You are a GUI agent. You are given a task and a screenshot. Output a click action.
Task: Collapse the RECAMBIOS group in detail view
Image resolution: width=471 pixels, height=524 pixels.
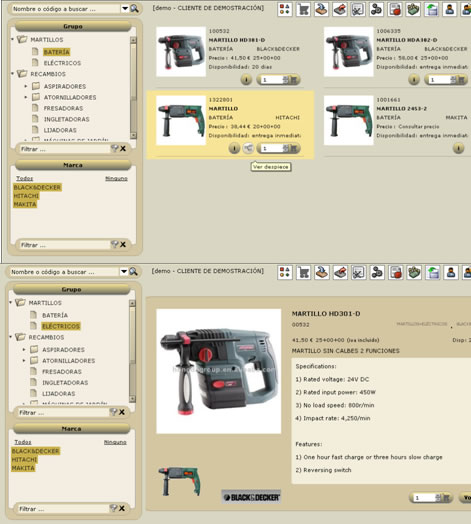pyautogui.click(x=11, y=337)
